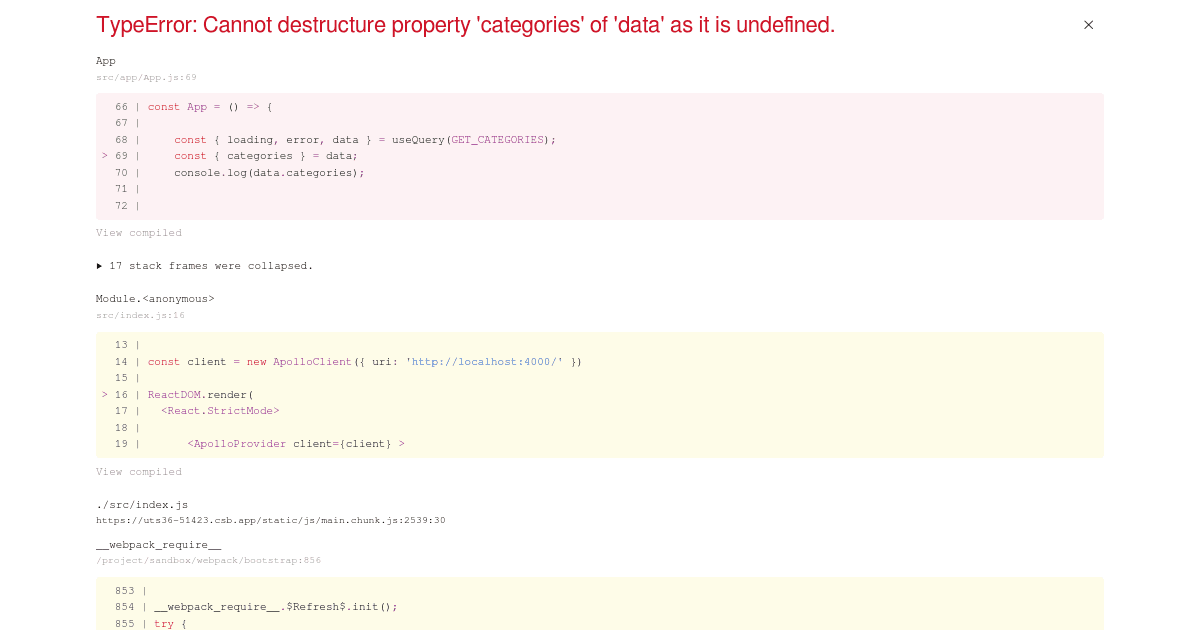Close the error overlay with the X
The image size is (1200, 630).
coord(1088,25)
